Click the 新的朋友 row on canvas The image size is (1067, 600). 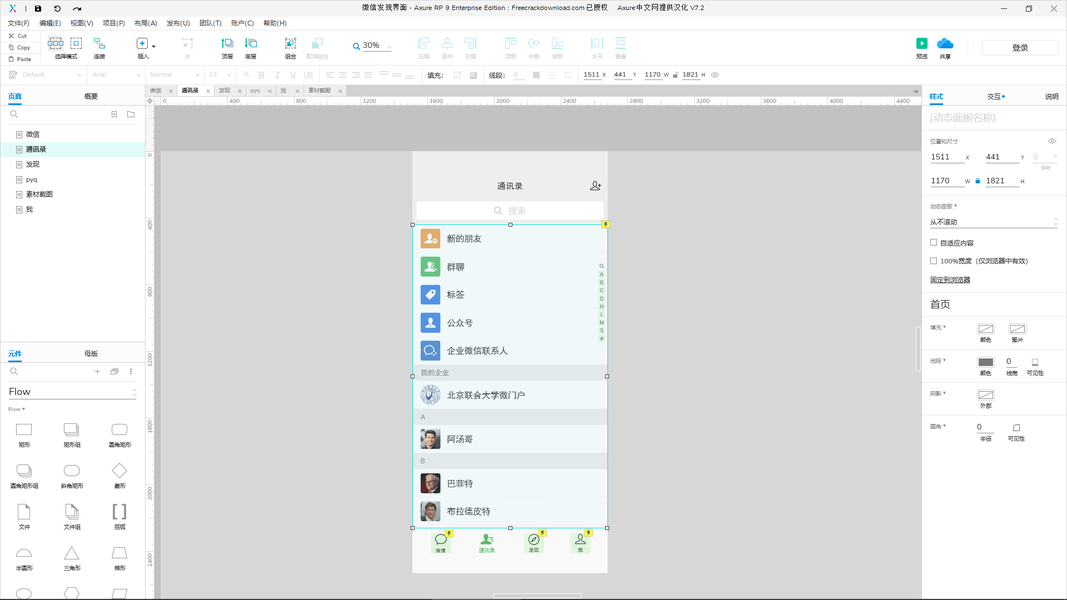[510, 239]
